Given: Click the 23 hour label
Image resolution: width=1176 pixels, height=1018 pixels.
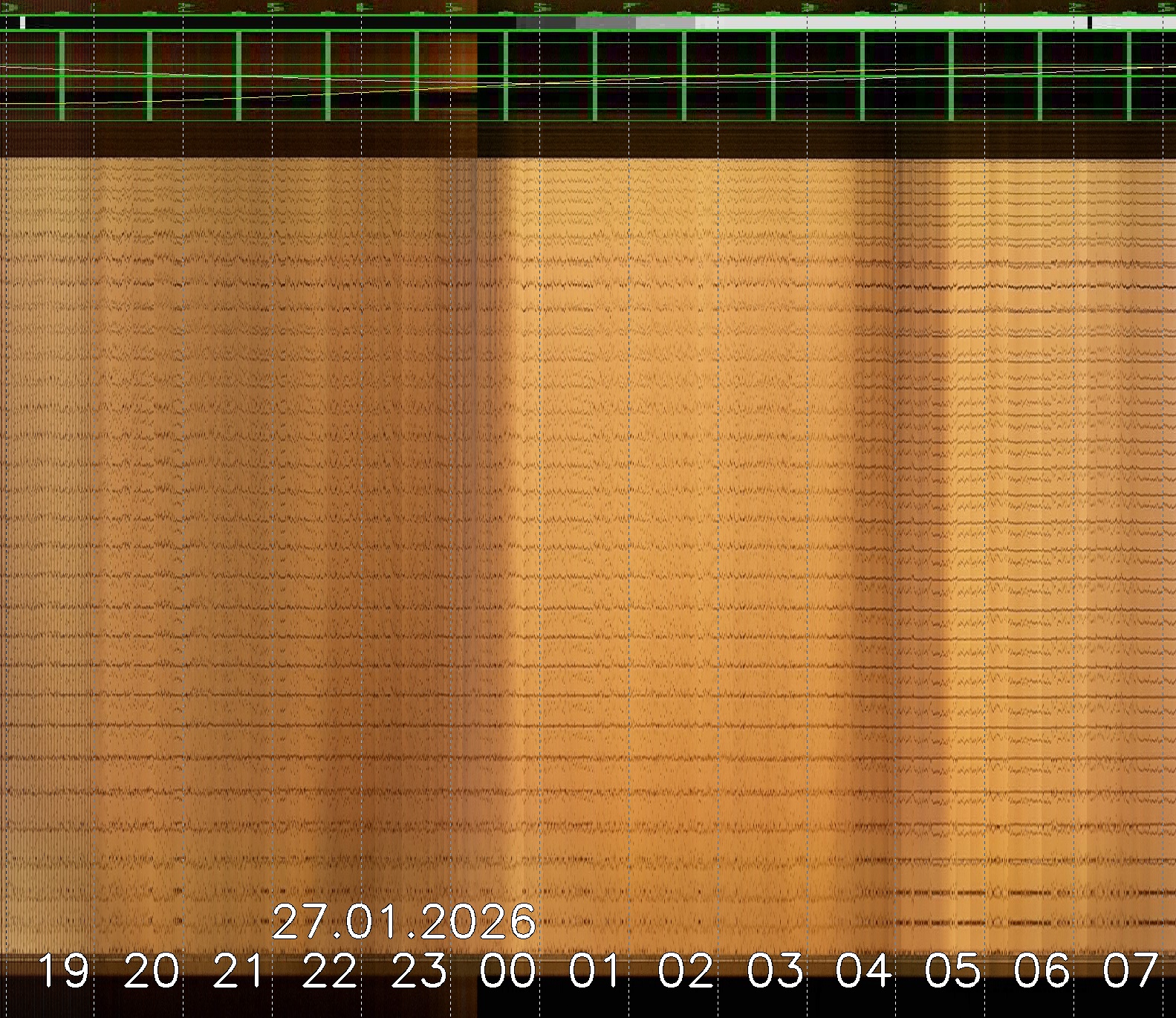Looking at the screenshot, I should point(419,971).
